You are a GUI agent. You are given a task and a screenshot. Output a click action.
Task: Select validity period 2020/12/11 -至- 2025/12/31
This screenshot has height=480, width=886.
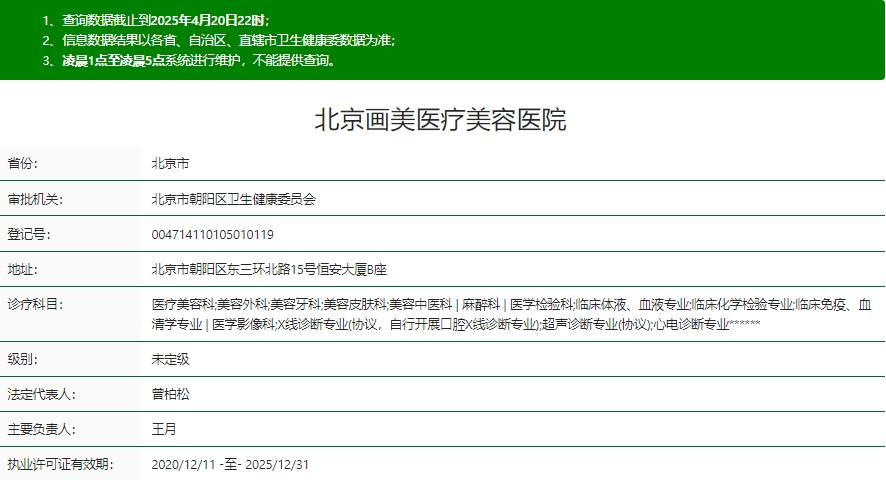point(230,465)
